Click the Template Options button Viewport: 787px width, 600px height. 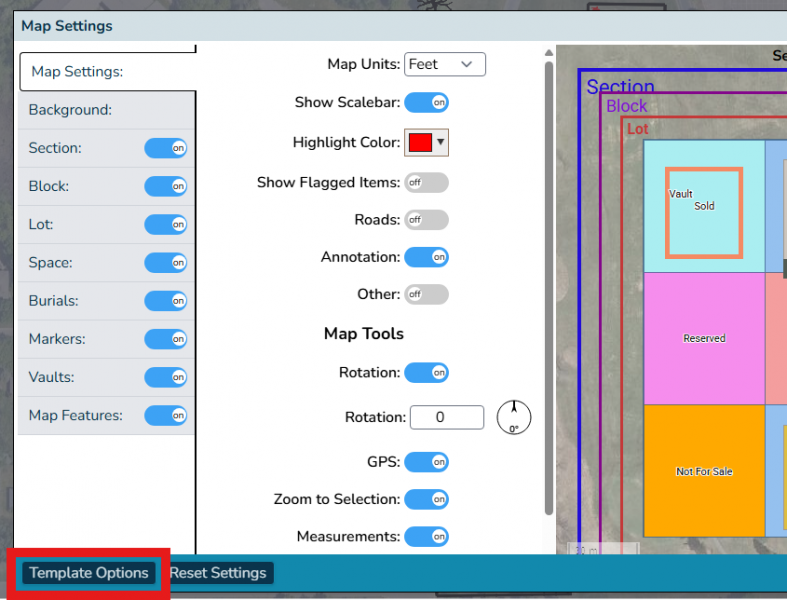[x=88, y=573]
